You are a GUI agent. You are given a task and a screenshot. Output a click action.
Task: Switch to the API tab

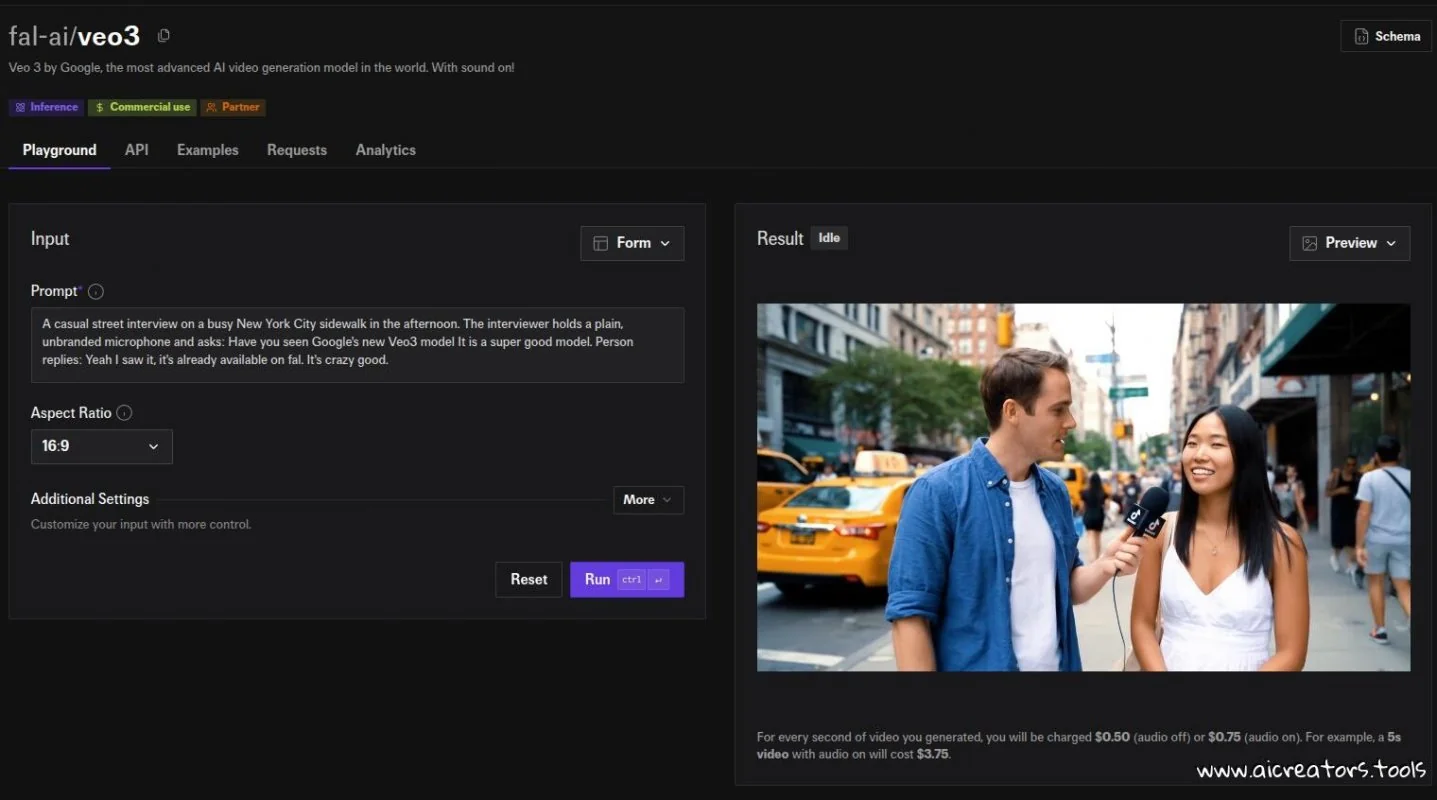(137, 150)
